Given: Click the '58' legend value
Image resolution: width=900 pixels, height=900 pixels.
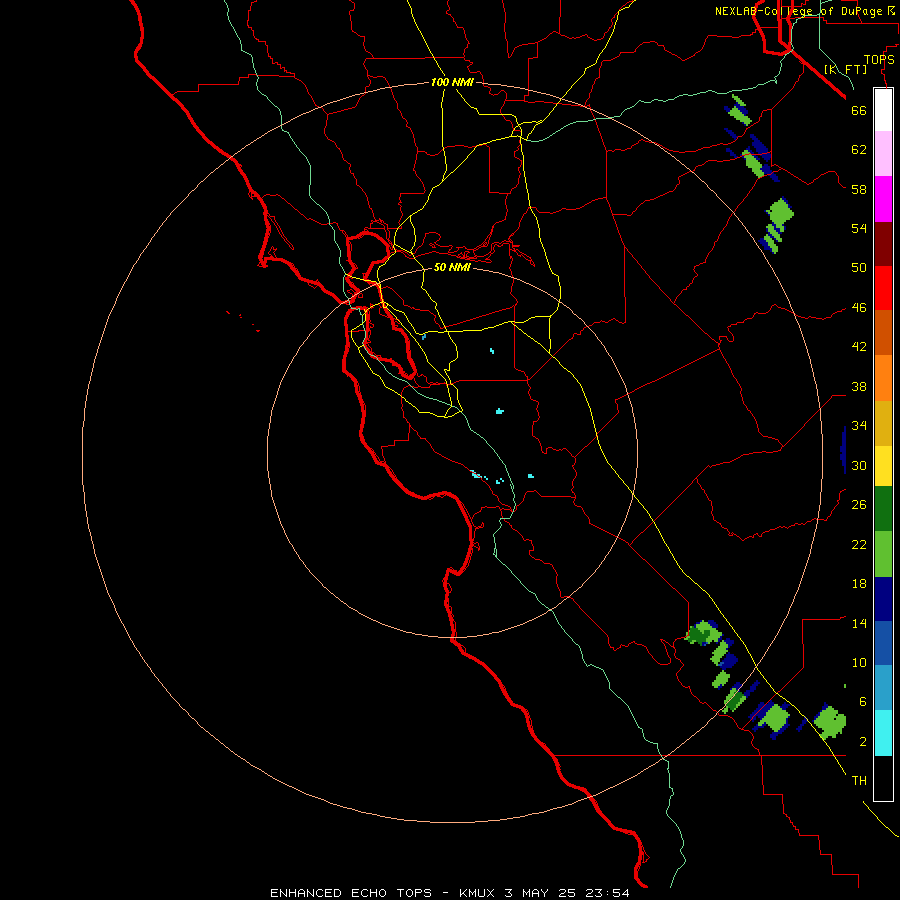Looking at the screenshot, I should (859, 189).
